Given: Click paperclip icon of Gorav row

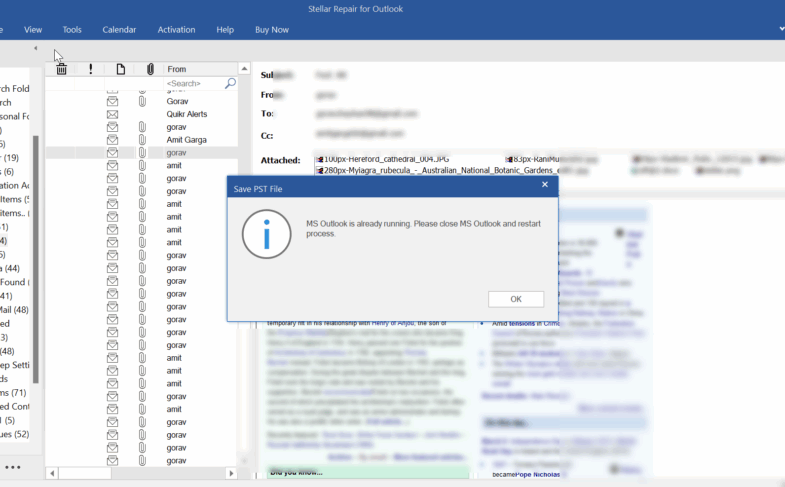Looking at the screenshot, I should point(142,101).
